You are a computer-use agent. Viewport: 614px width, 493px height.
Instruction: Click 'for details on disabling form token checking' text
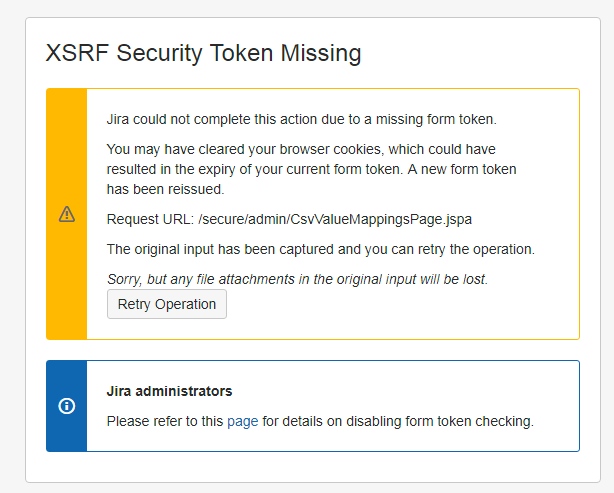[398, 421]
